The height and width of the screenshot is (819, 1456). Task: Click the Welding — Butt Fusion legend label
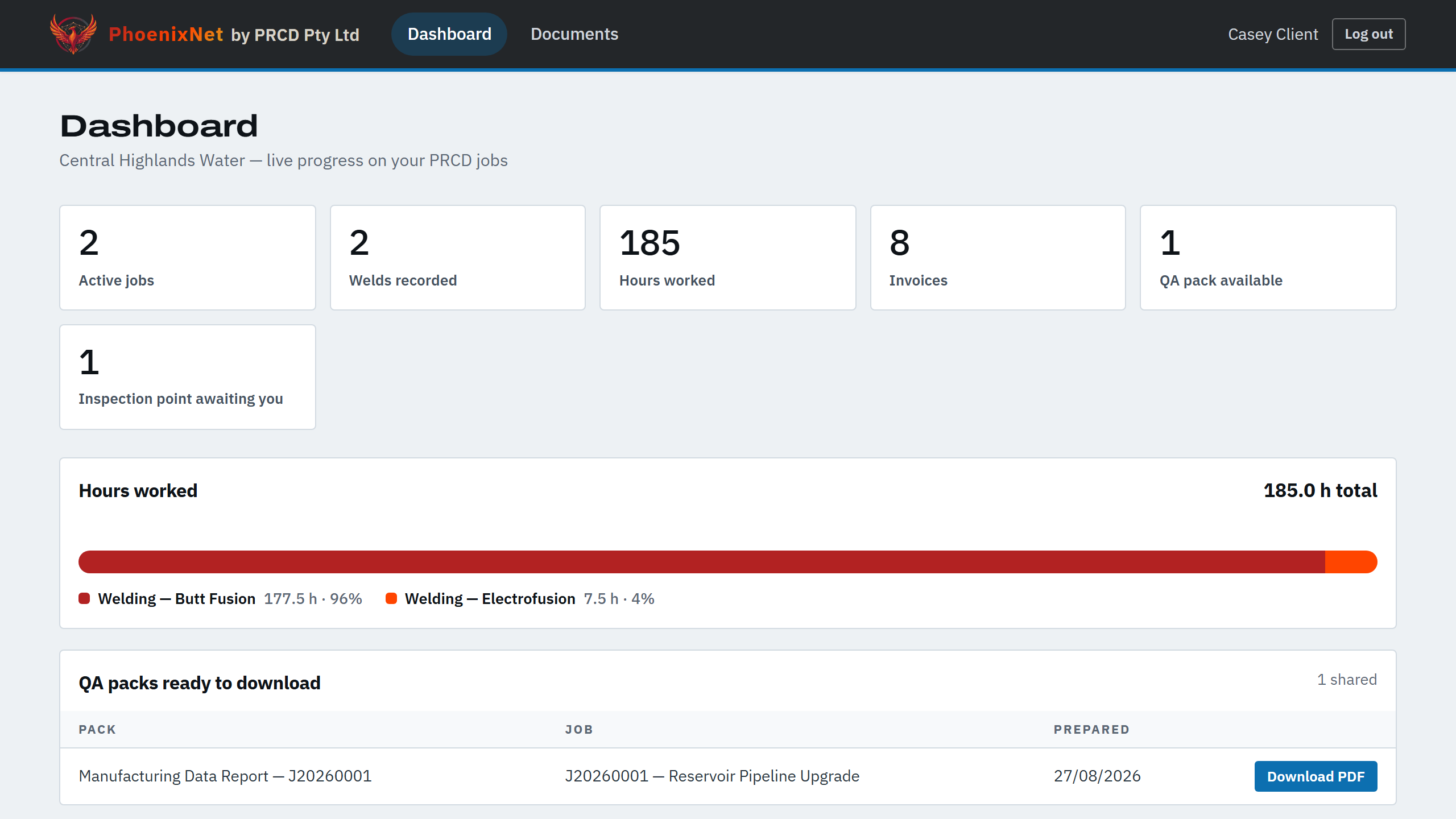pyautogui.click(x=176, y=599)
